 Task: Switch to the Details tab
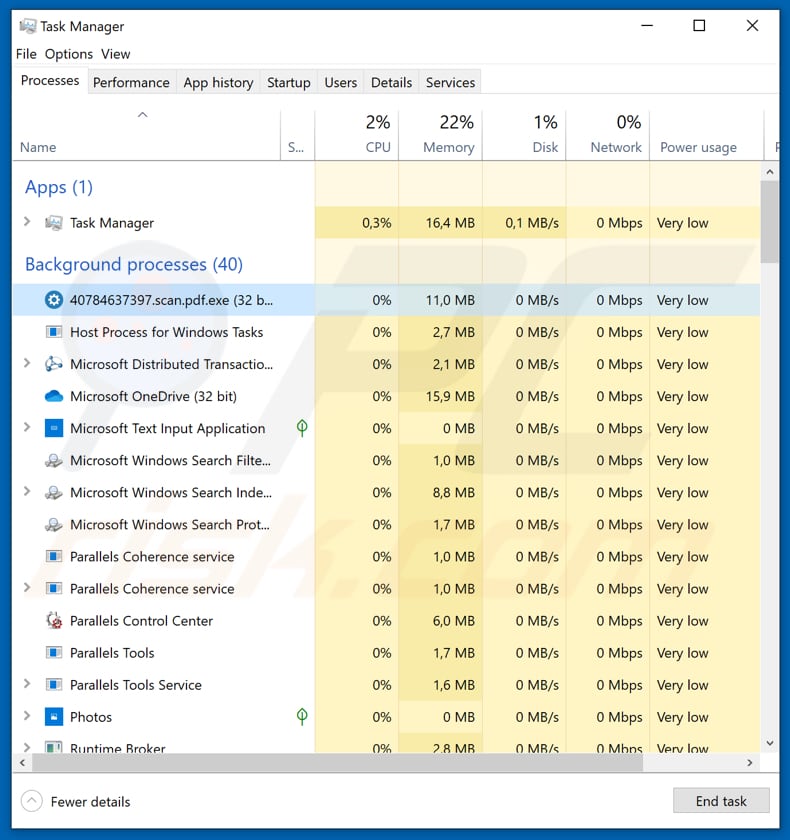(392, 82)
